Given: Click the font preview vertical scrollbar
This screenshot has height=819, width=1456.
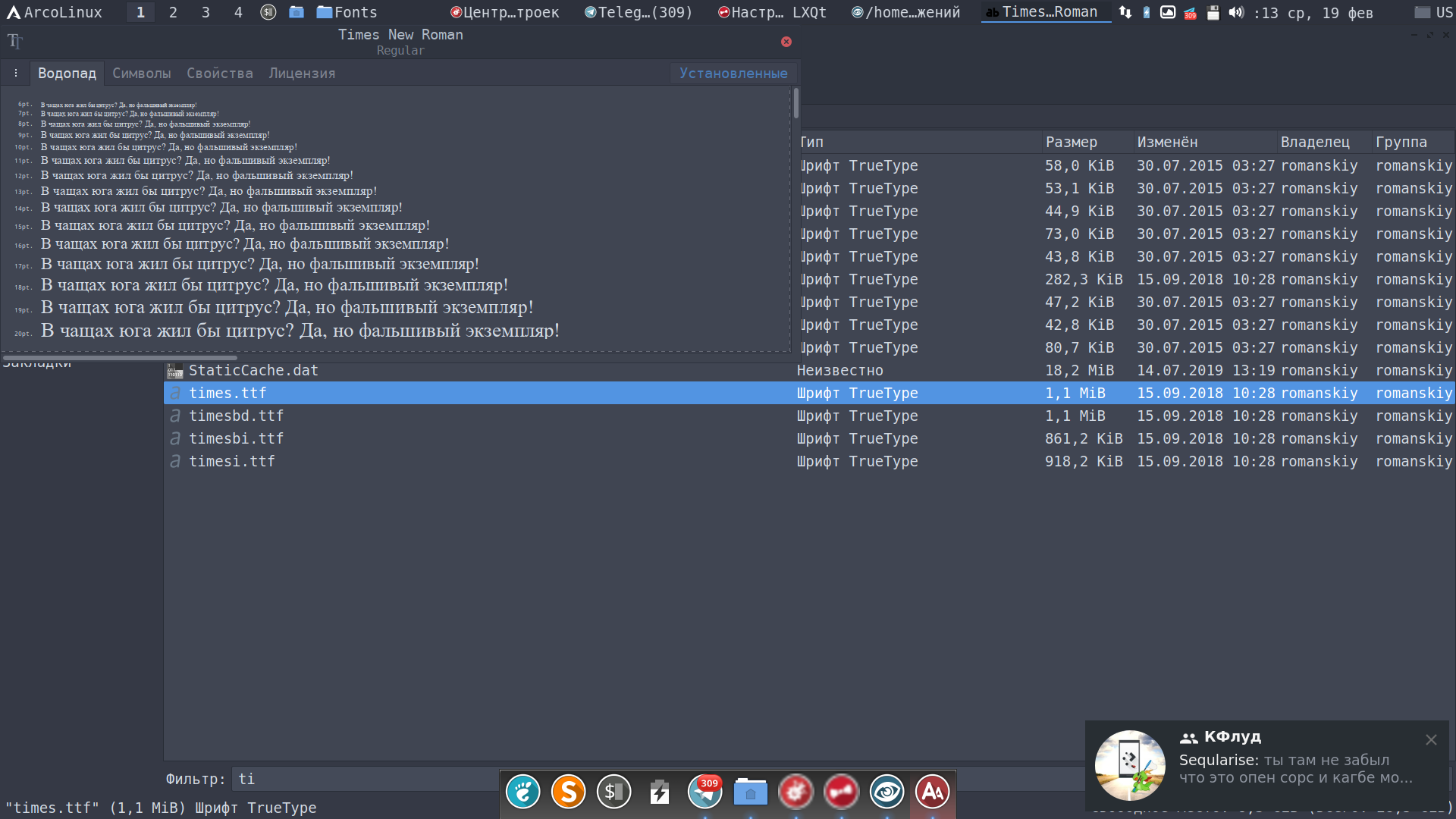Looking at the screenshot, I should [x=795, y=103].
